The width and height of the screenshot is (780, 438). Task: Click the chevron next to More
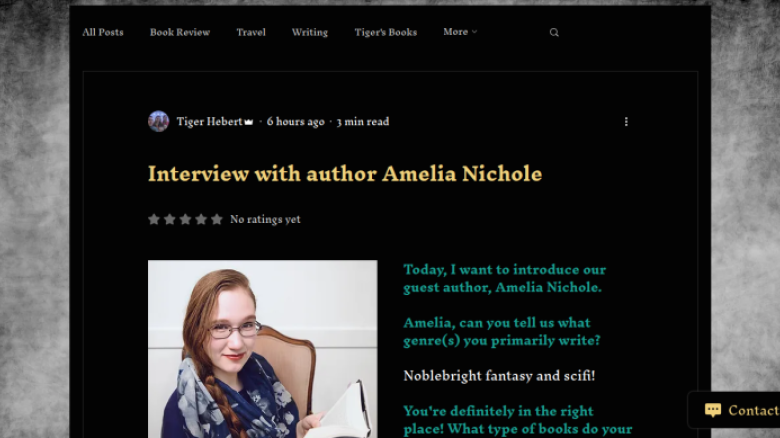pos(475,32)
